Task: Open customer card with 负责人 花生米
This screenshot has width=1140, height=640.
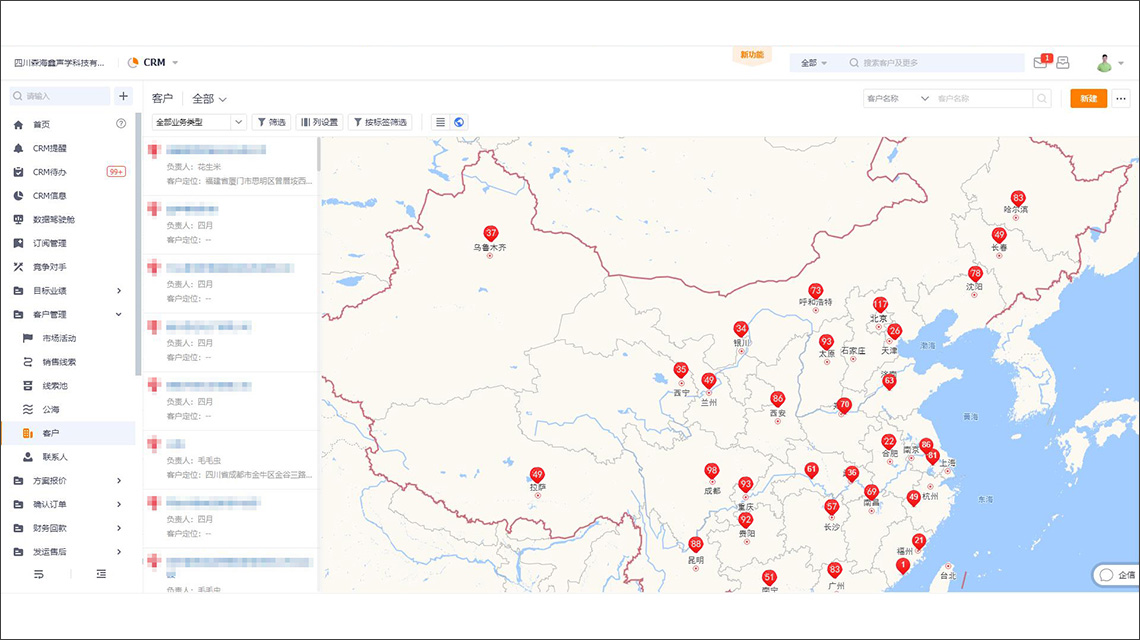Action: [x=231, y=166]
